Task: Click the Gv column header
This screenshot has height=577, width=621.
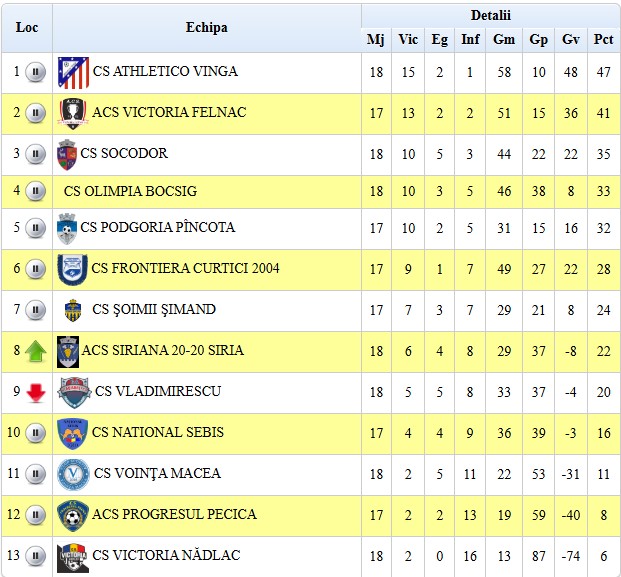Action: (571, 40)
